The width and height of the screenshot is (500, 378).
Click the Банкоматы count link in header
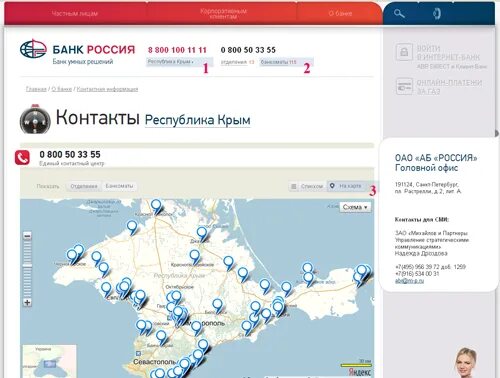[x=279, y=62]
